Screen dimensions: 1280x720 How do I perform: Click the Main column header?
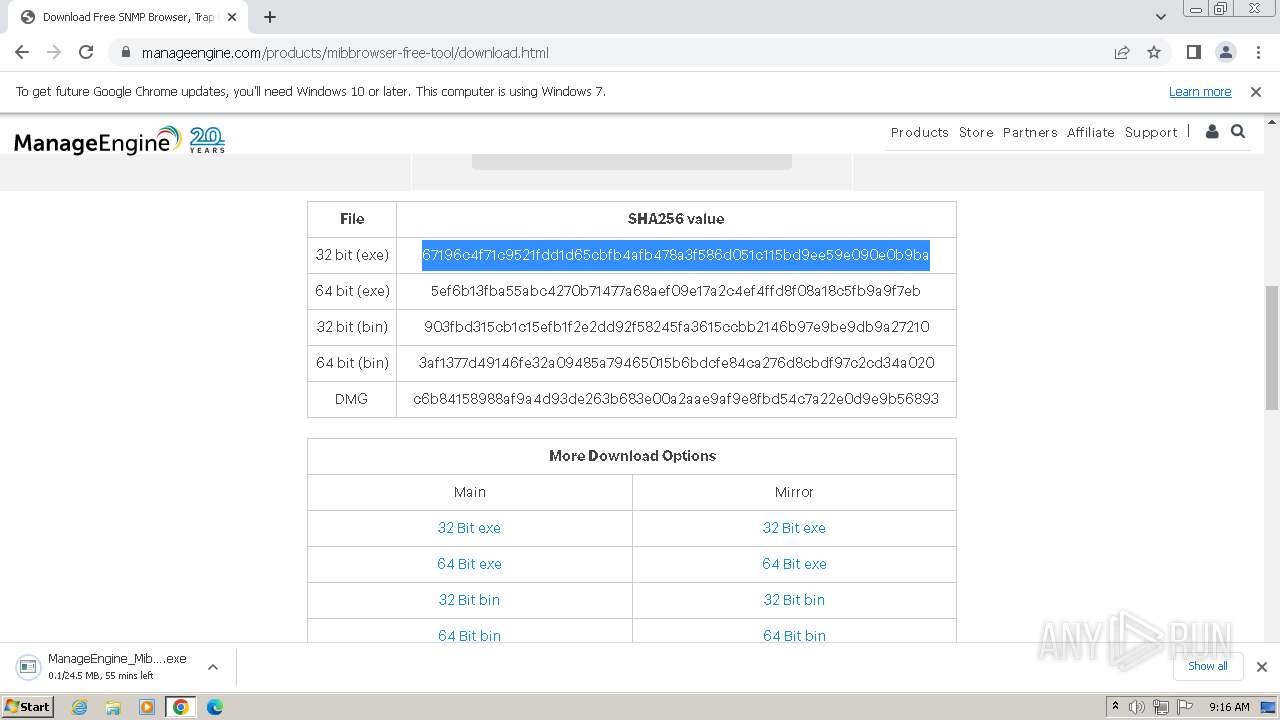tap(470, 492)
